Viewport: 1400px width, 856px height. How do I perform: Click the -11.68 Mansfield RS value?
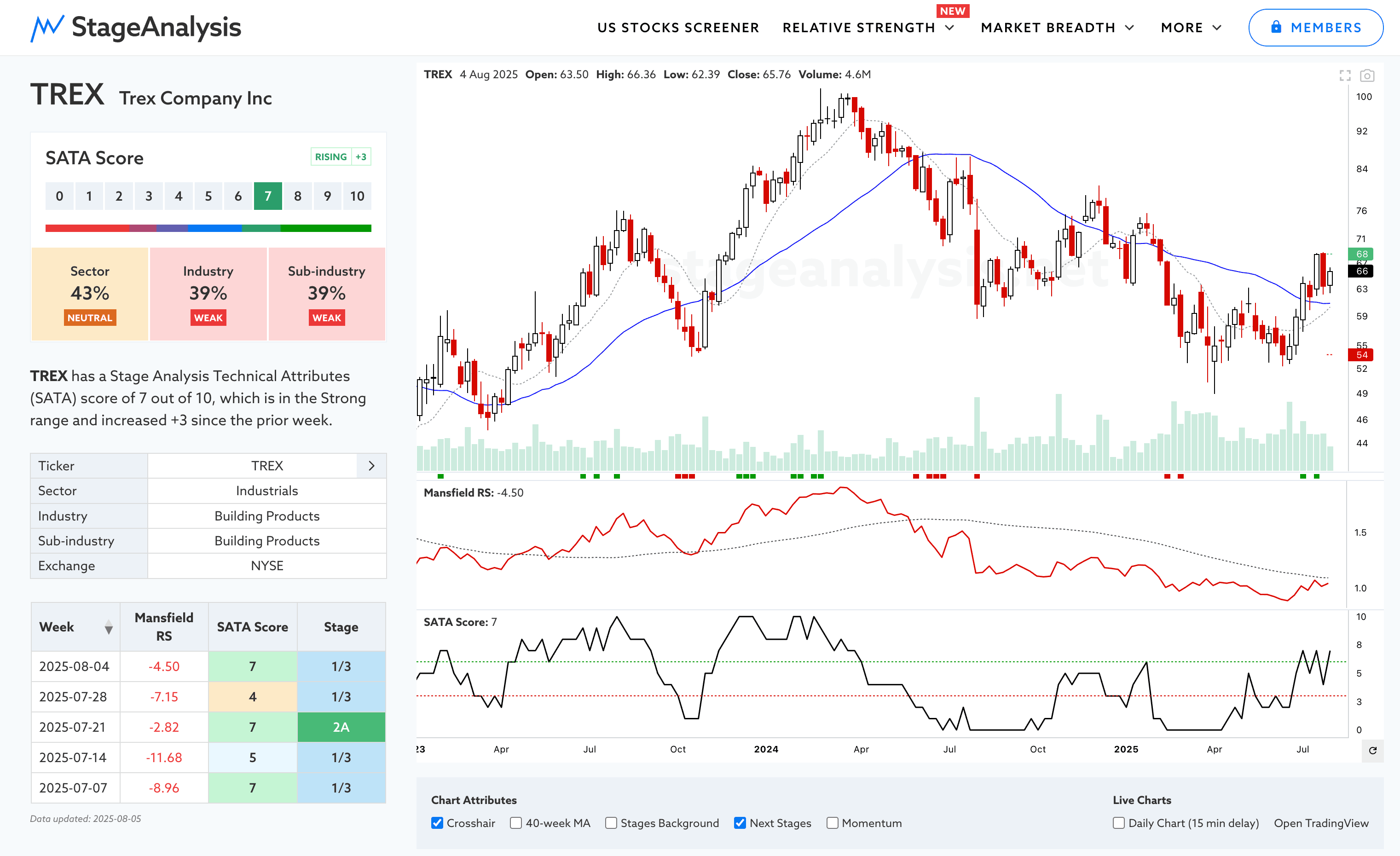coord(164,758)
